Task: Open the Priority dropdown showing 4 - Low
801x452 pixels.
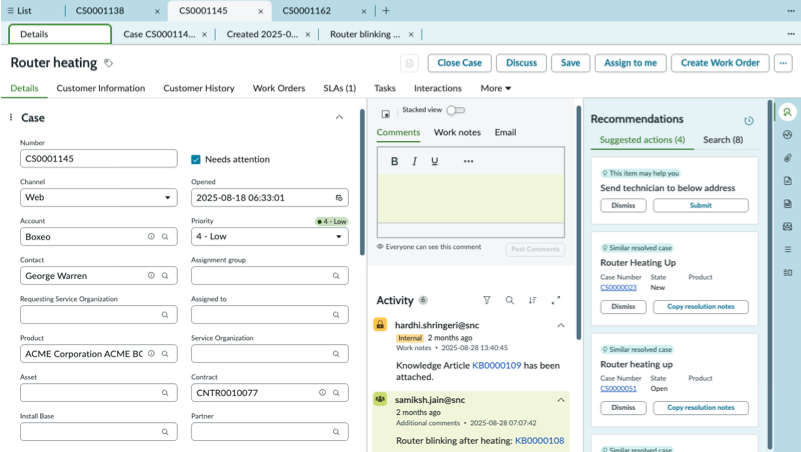Action: click(270, 236)
